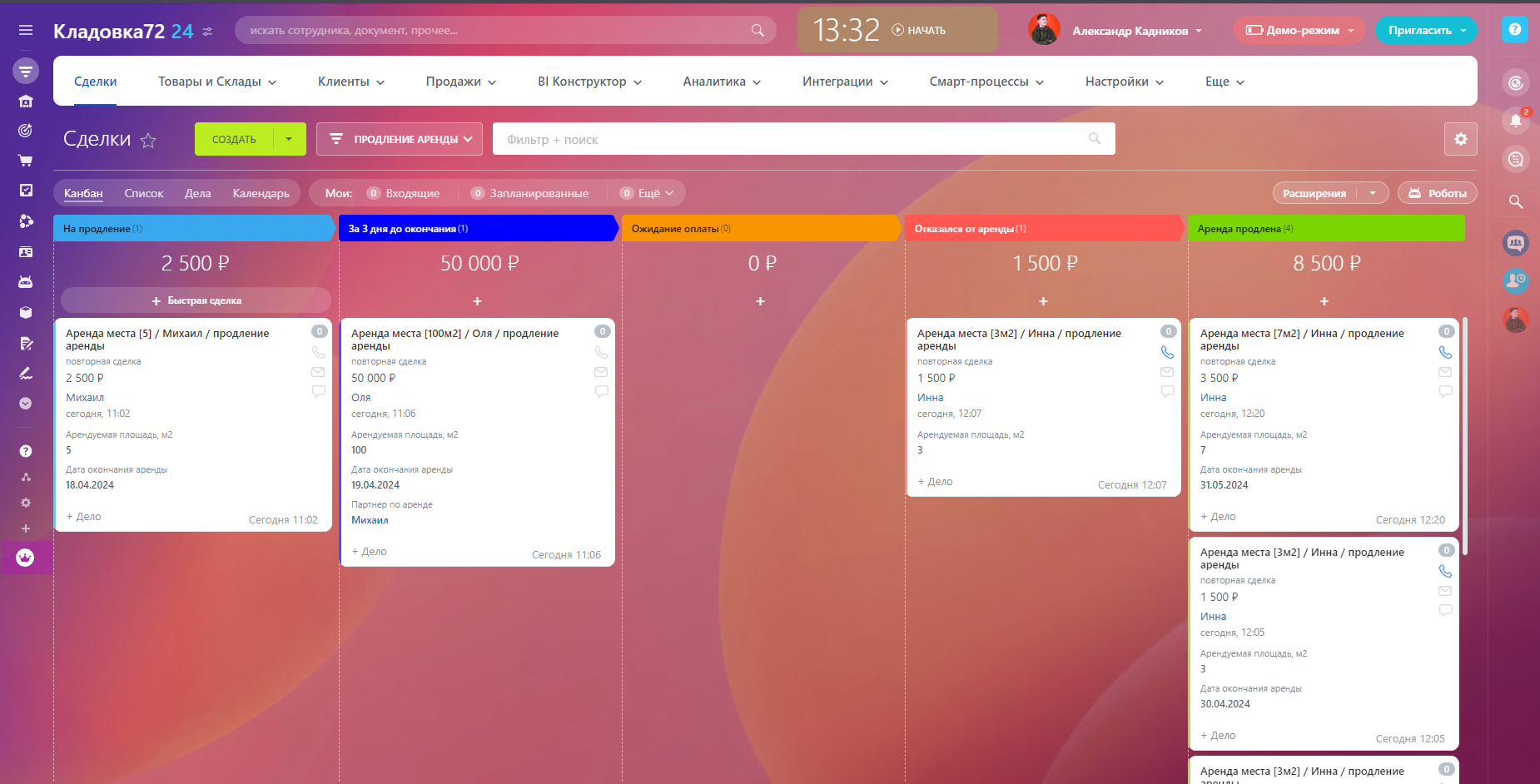
Task: Collapse the left sidebar with the chevron circle
Action: click(26, 404)
